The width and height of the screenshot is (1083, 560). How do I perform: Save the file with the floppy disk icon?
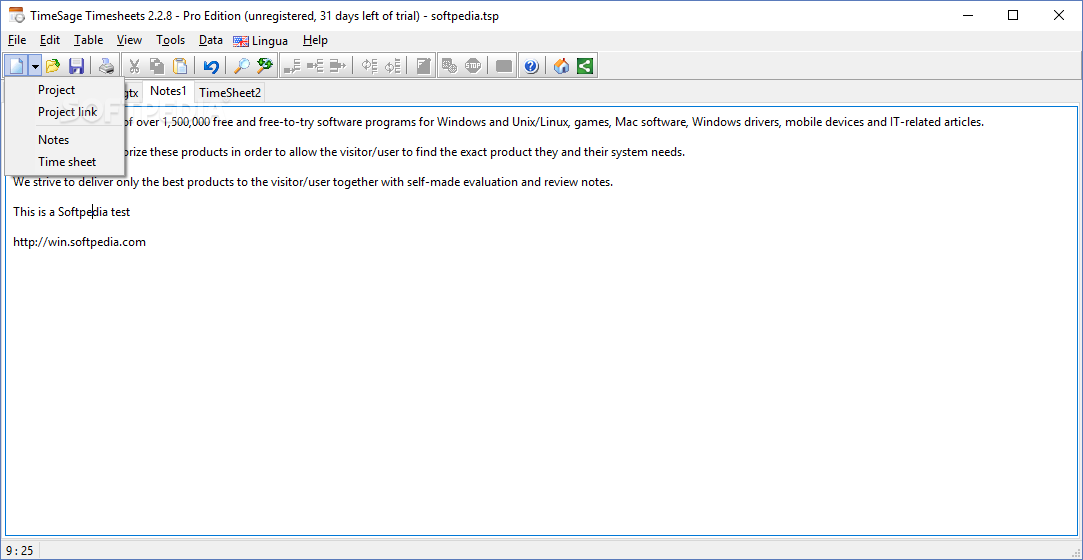click(76, 66)
